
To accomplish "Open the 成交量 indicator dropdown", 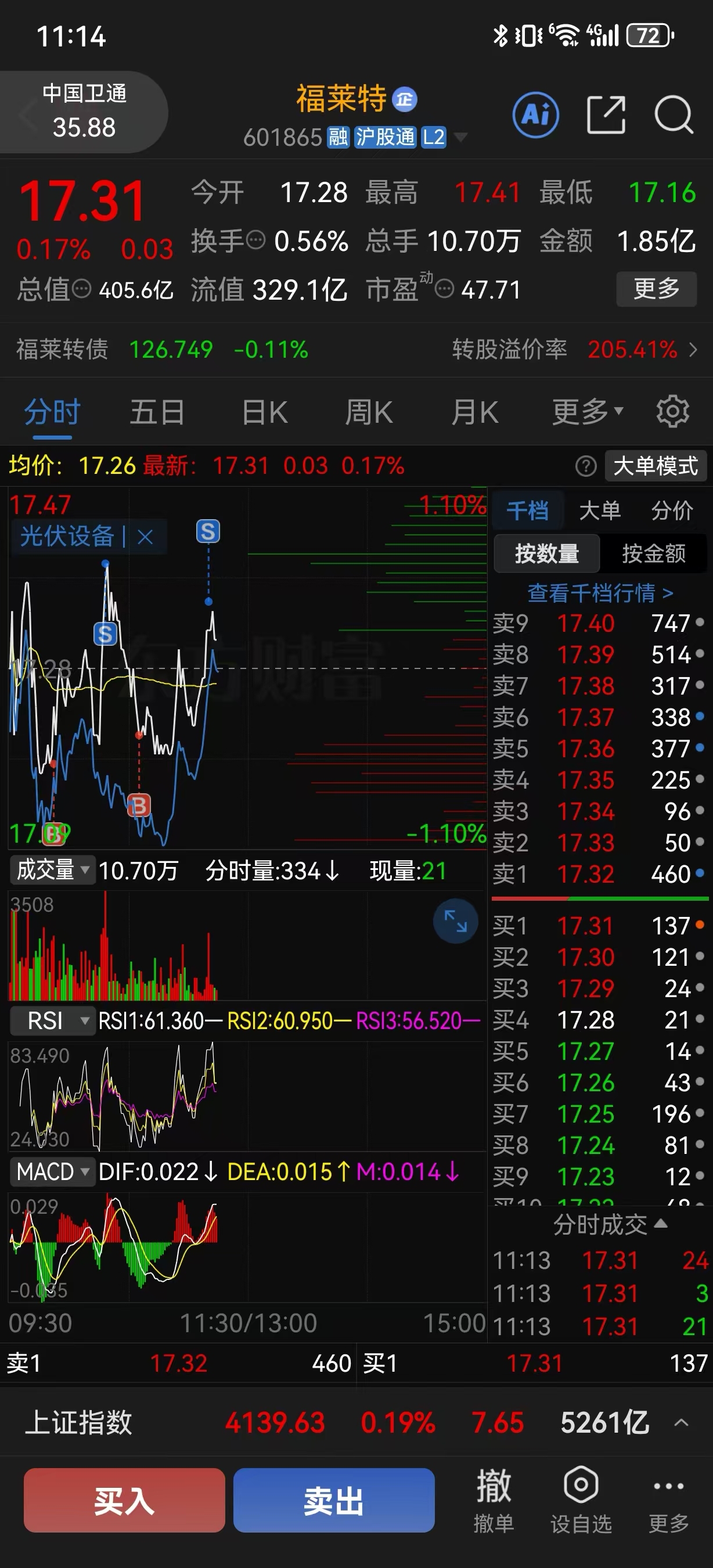I will tap(52, 870).
